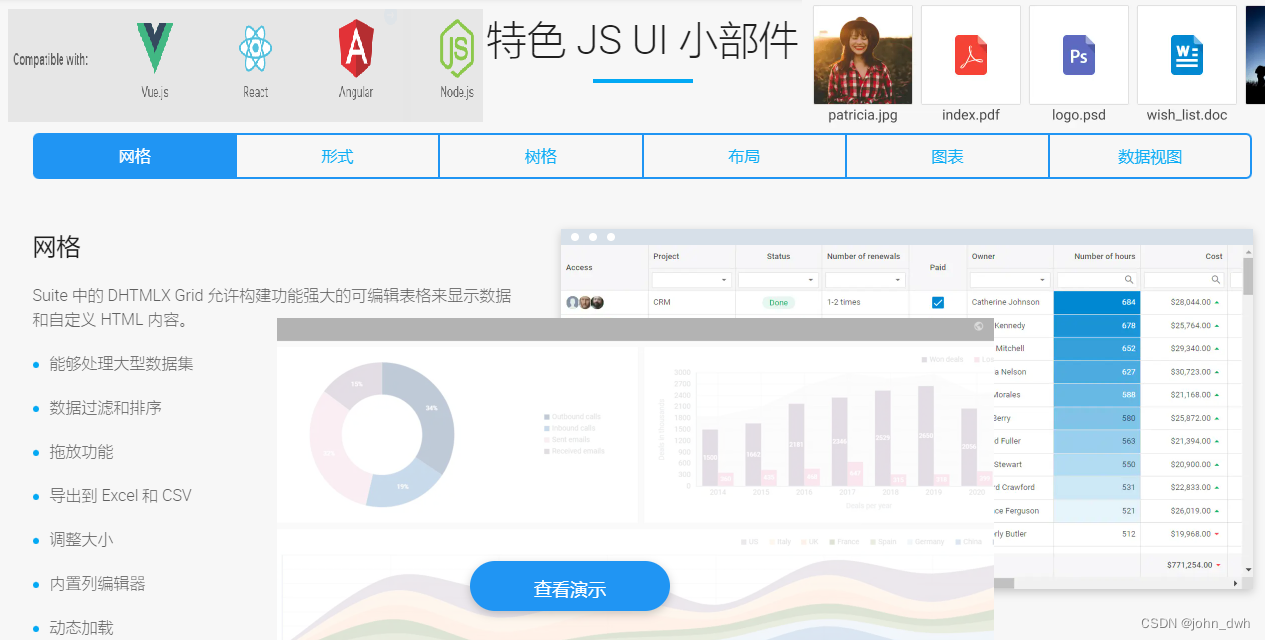Select the React framework logo
Screen dimensions: 1265x640
pos(255,47)
